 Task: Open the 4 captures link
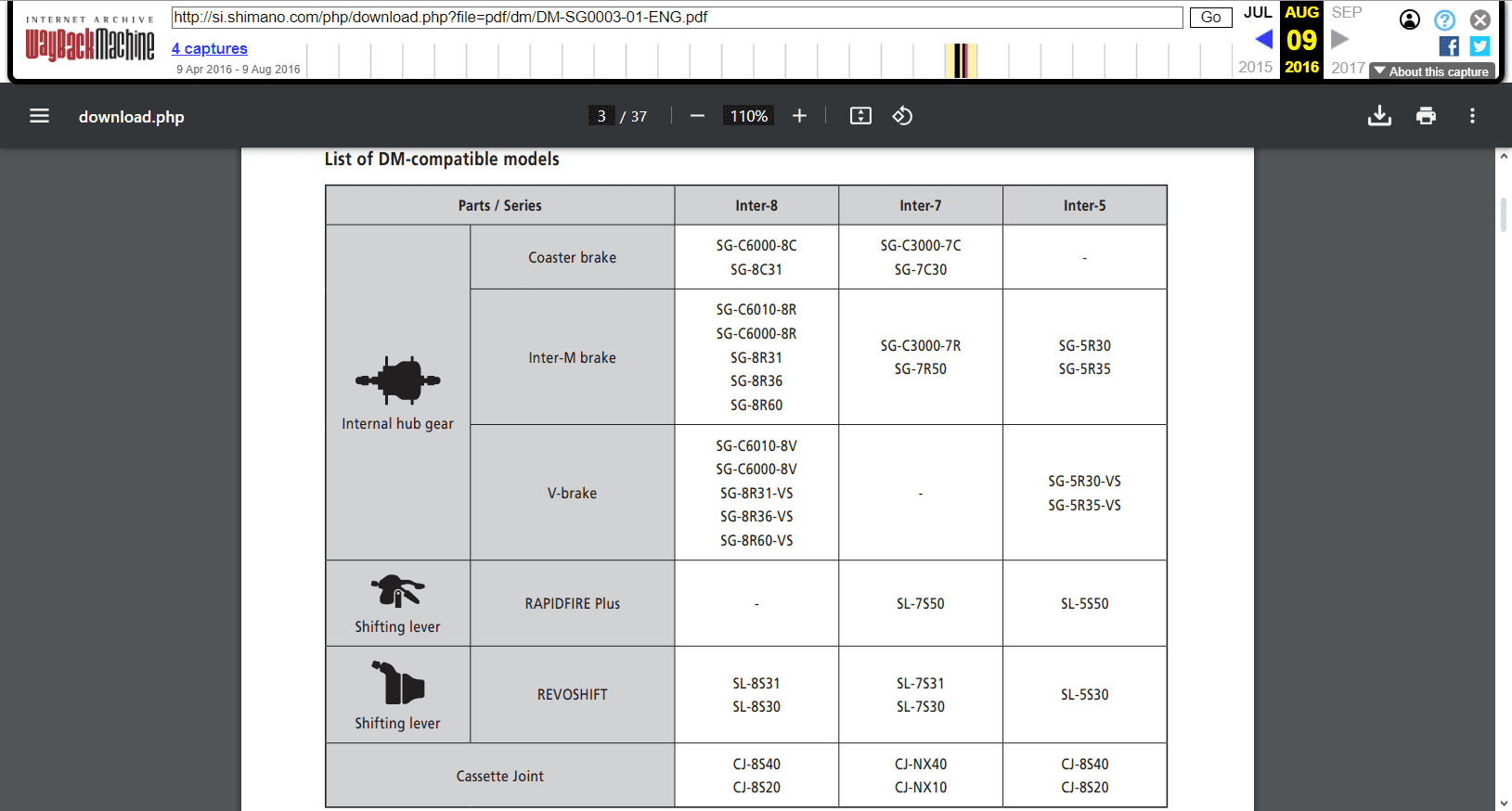(x=210, y=48)
